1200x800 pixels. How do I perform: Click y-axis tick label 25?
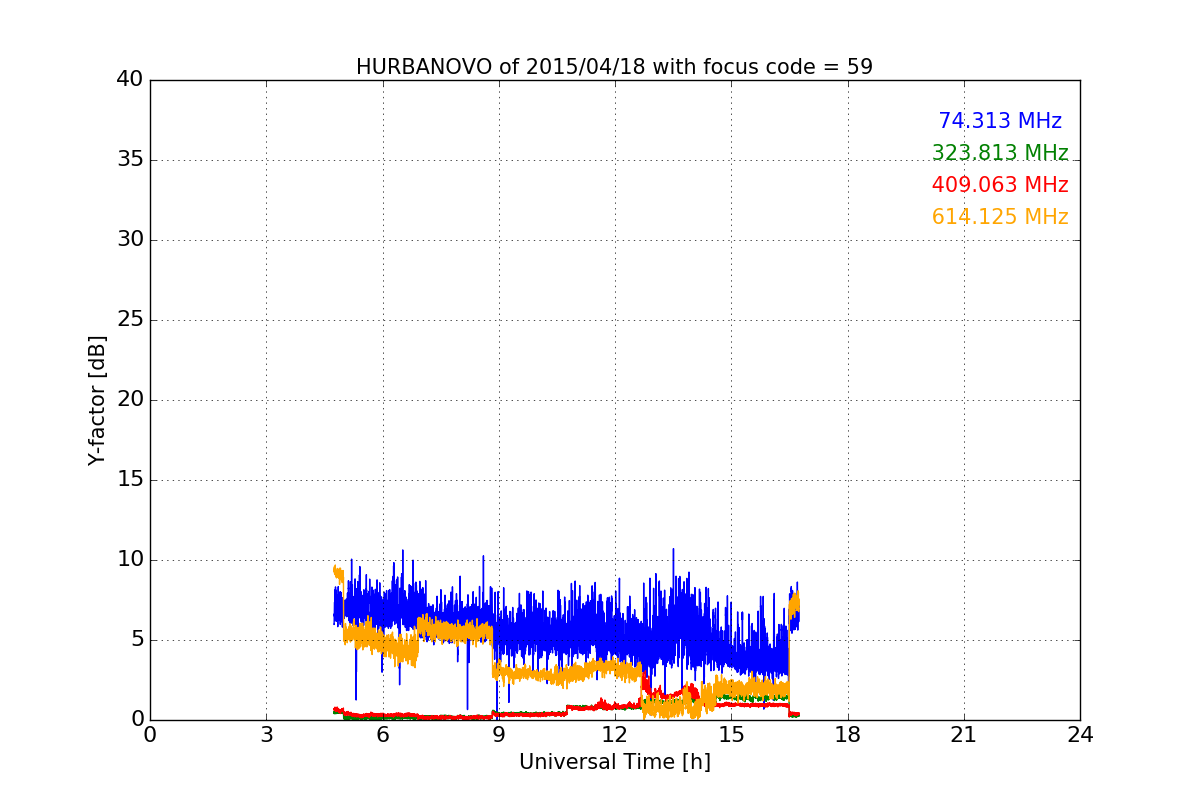tap(130, 320)
